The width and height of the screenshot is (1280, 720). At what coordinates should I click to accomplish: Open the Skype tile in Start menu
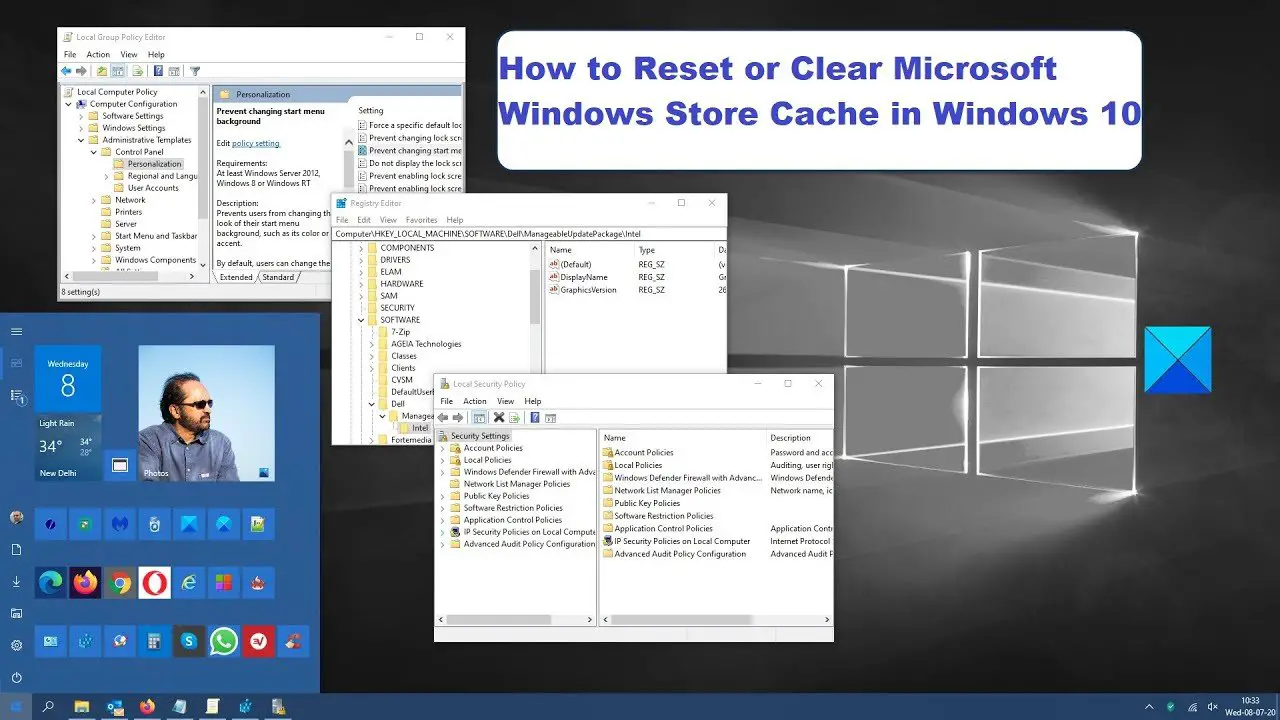click(189, 641)
